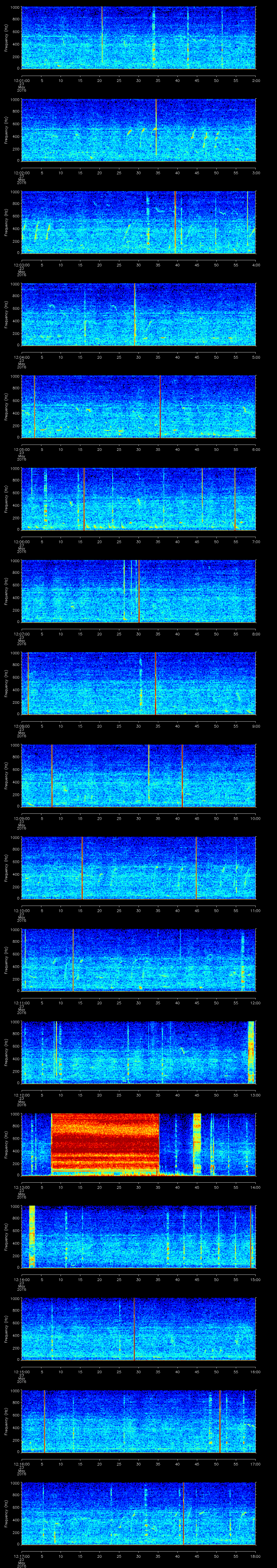Click the '12:11:00' start time label
The image size is (277, 1568).
[21, 1003]
